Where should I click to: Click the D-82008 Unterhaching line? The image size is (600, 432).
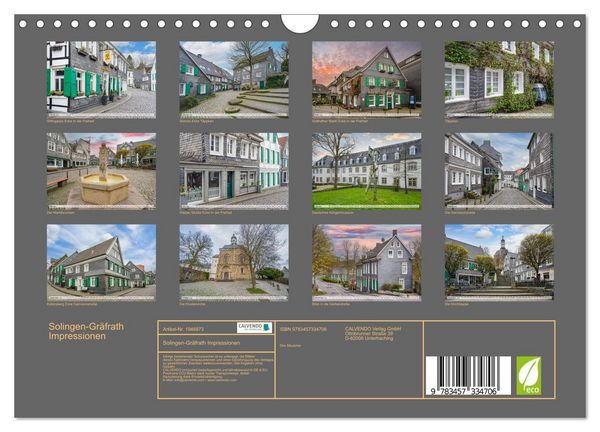tap(369, 338)
